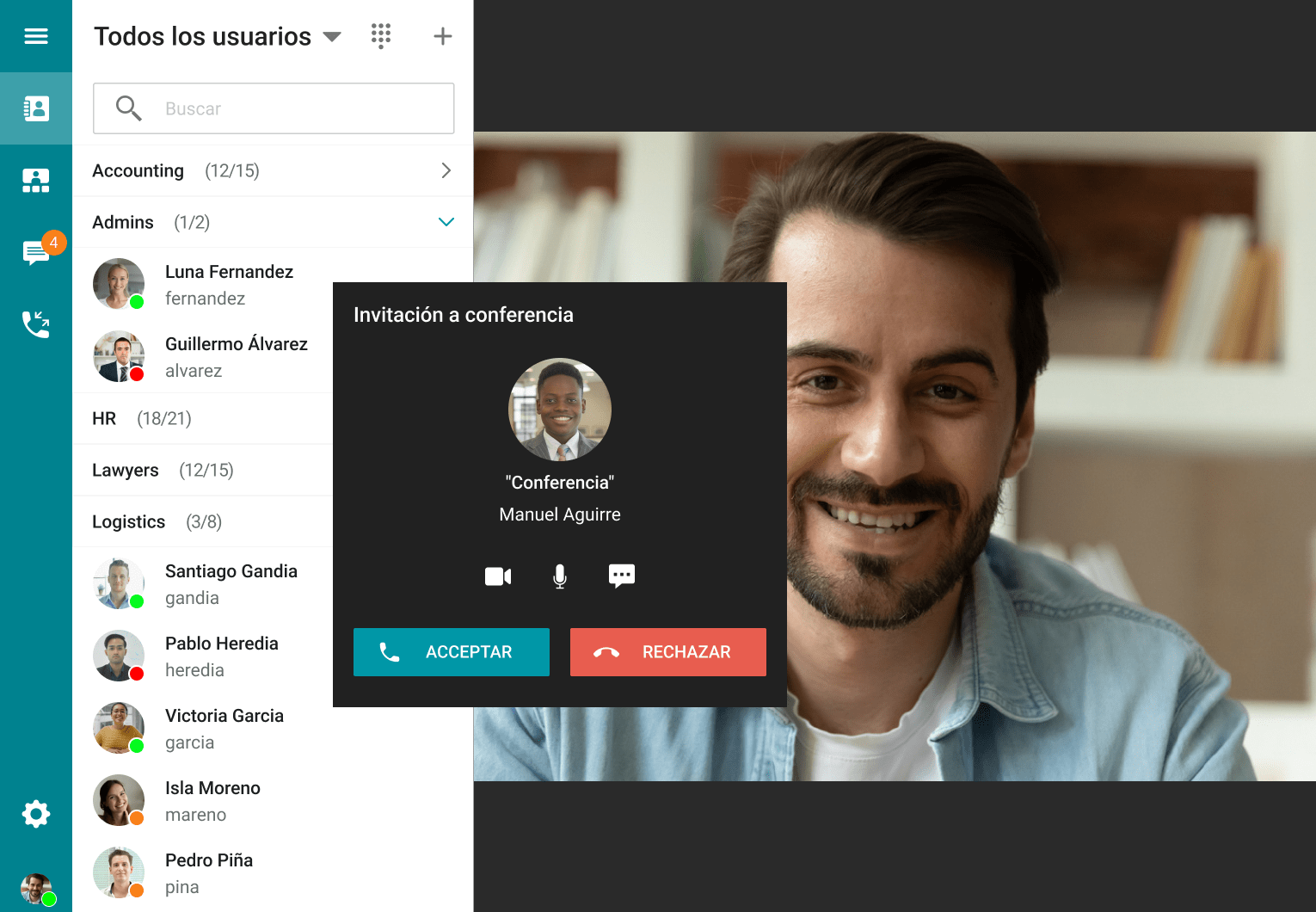Accept the conference call with ACCEPTAR
Image resolution: width=1316 pixels, height=912 pixels.
(x=452, y=652)
